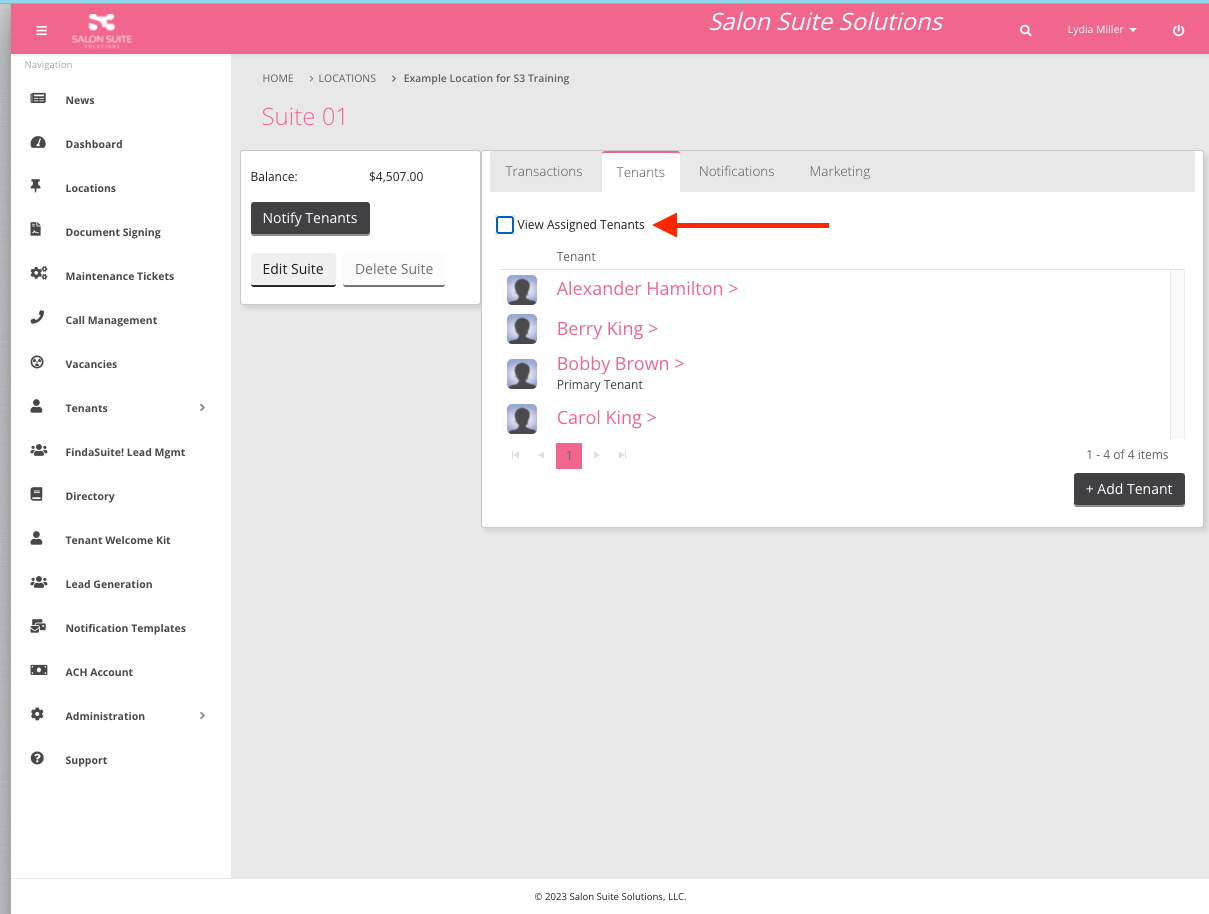Click the Notify Tenants button
This screenshot has width=1209, height=914.
pyautogui.click(x=310, y=218)
